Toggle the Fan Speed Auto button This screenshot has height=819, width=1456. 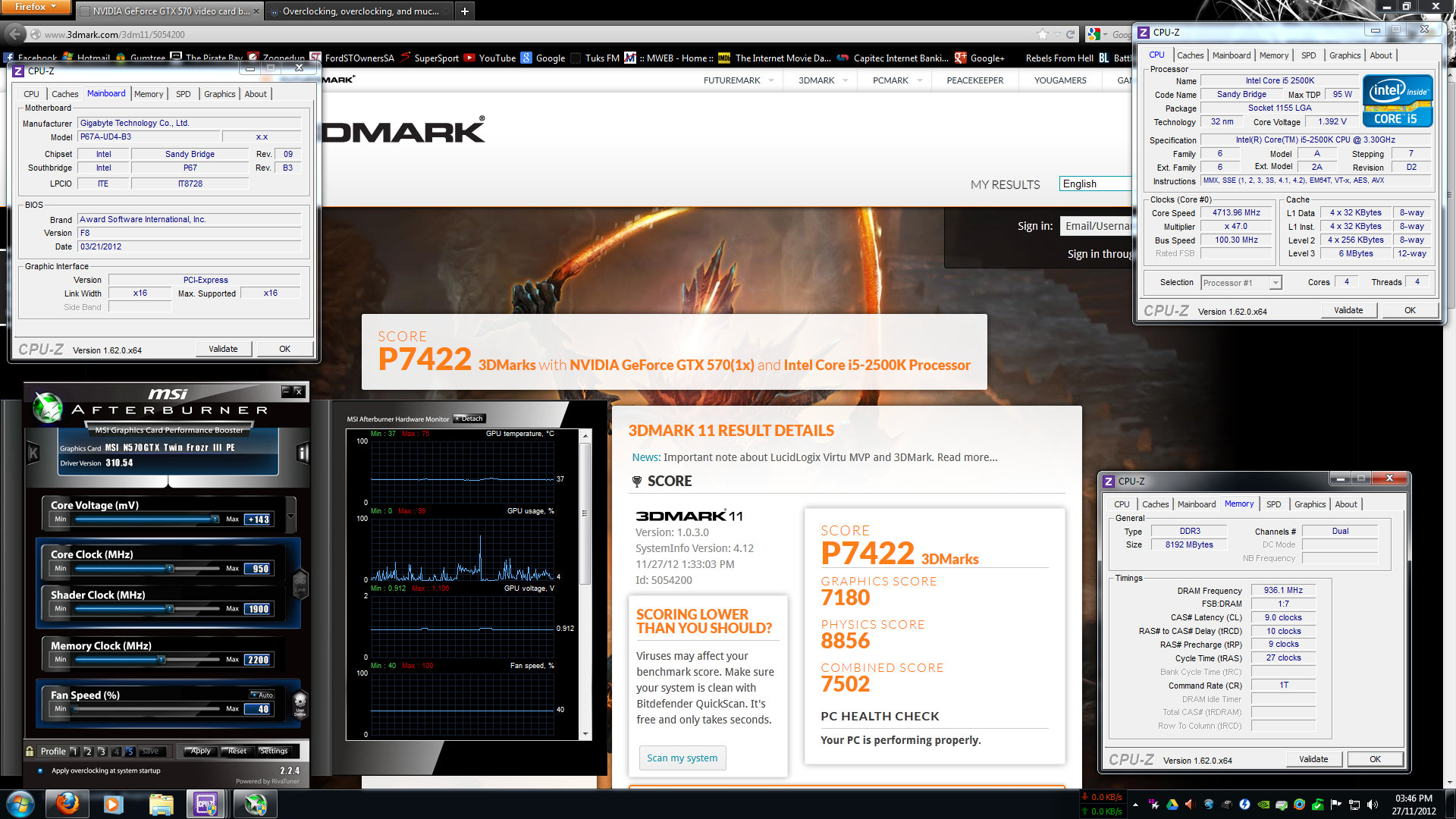pos(262,695)
